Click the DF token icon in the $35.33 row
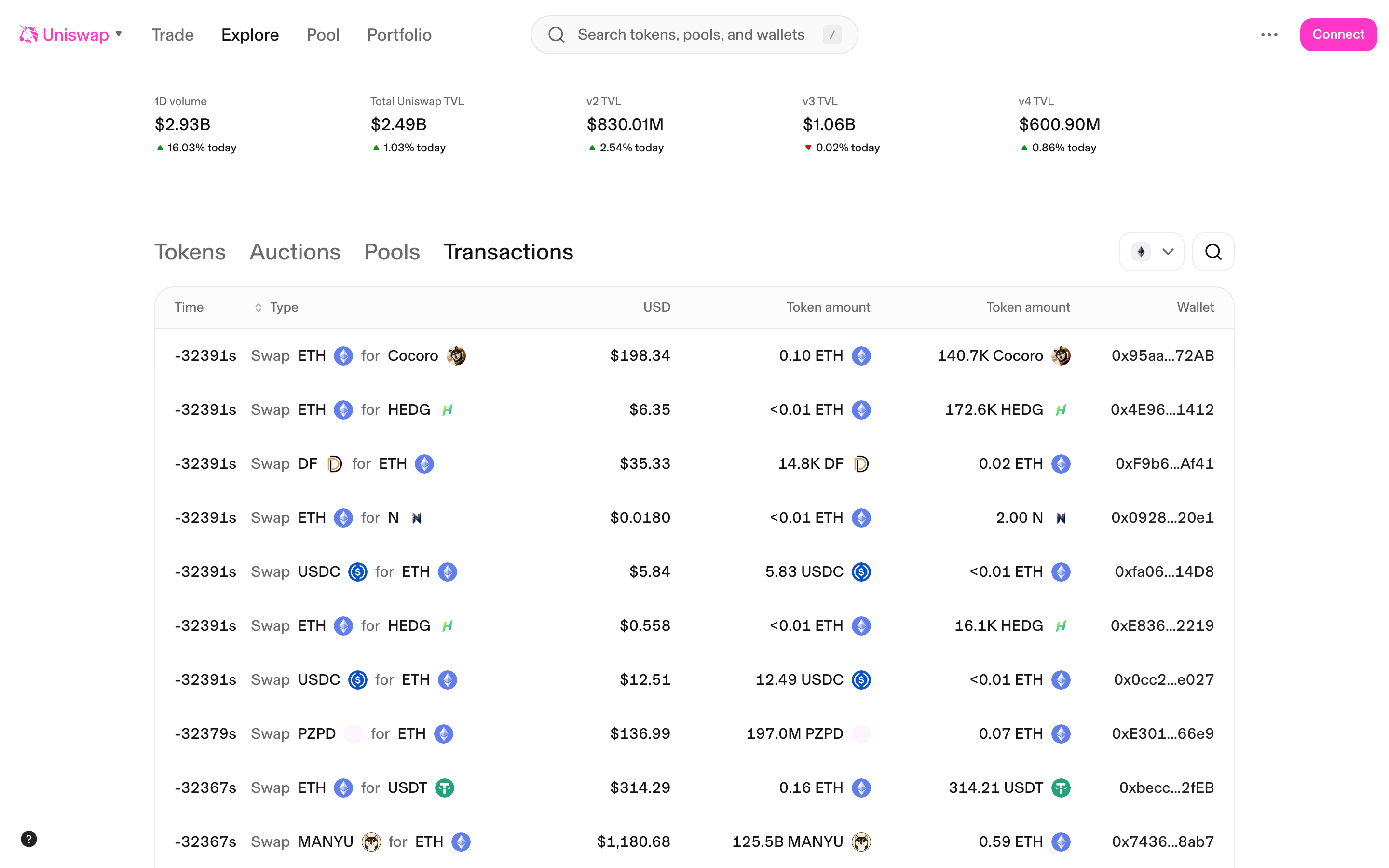 tap(335, 463)
